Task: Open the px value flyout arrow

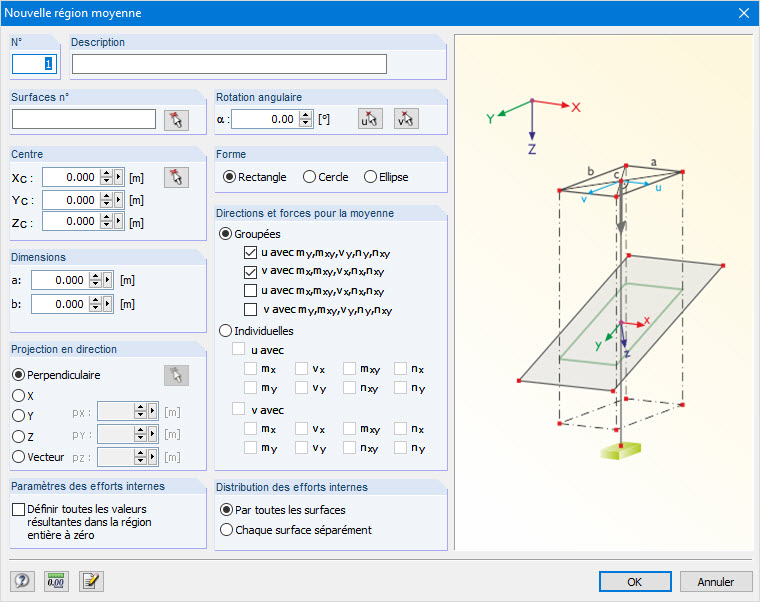Action: (x=152, y=411)
